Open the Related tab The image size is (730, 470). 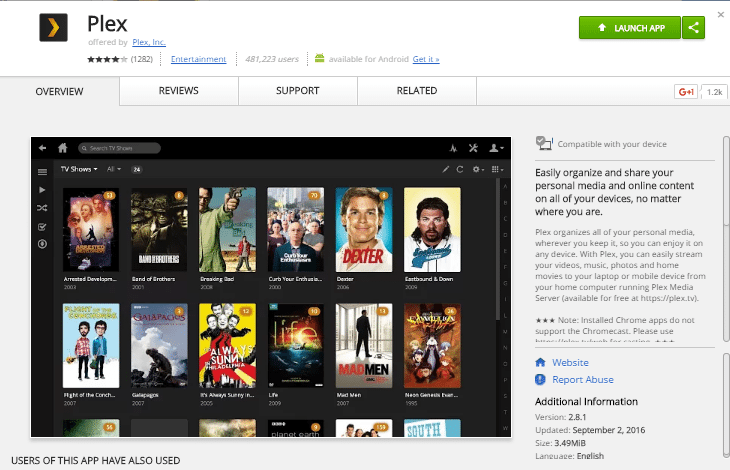tap(417, 91)
